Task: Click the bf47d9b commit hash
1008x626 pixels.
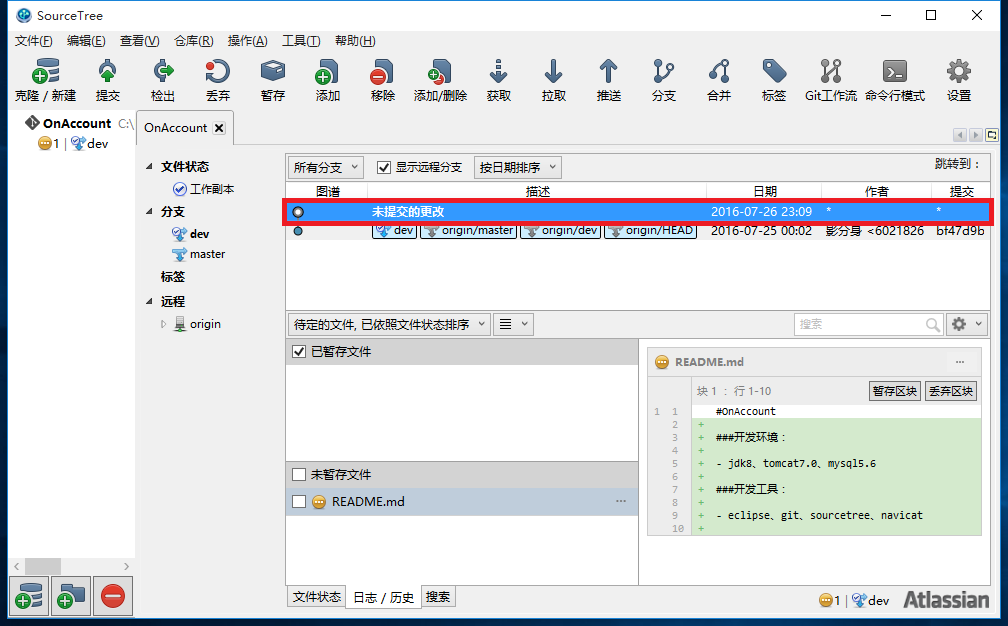Action: click(960, 231)
